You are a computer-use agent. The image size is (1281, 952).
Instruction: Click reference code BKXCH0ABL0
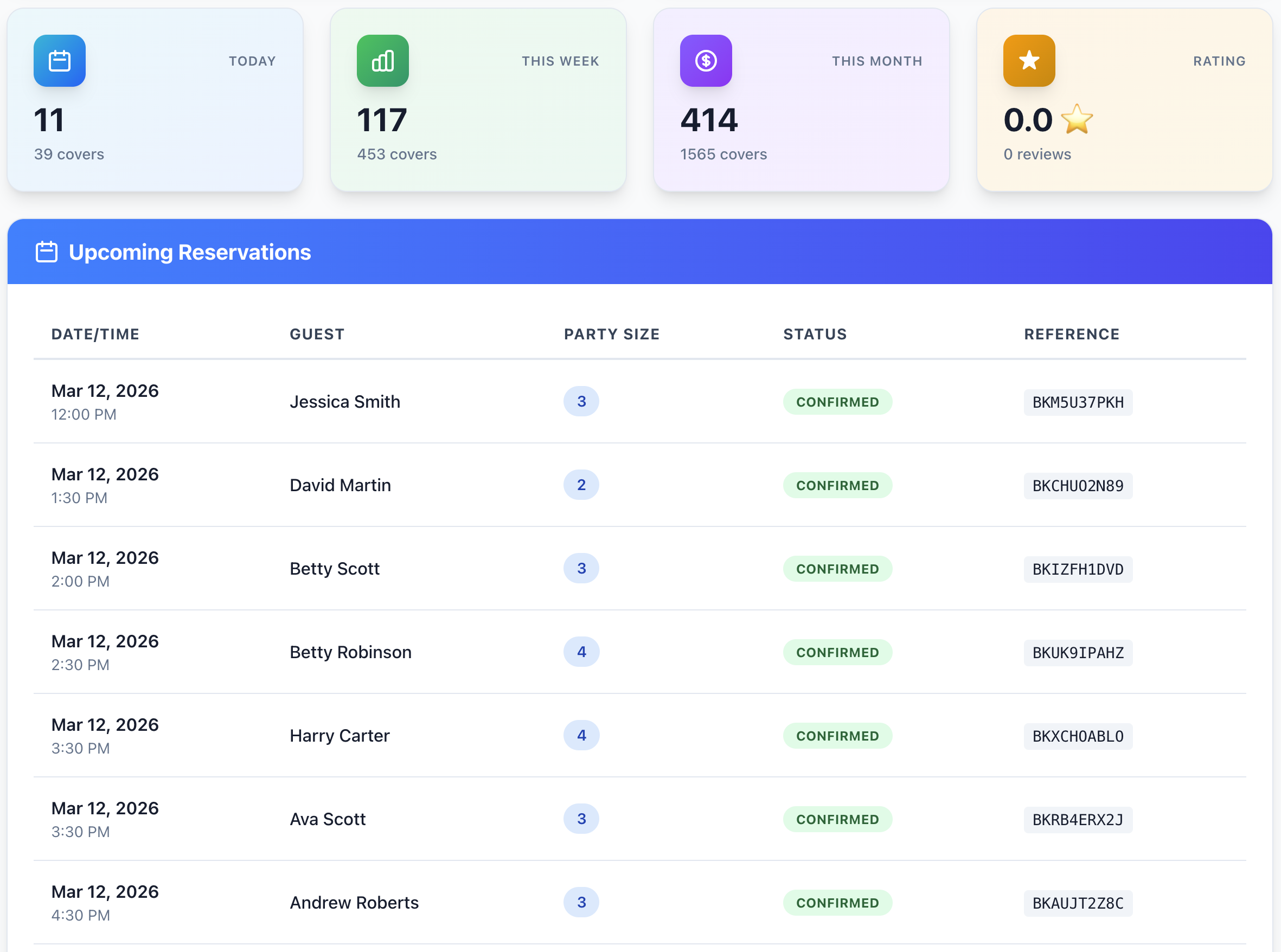1078,736
